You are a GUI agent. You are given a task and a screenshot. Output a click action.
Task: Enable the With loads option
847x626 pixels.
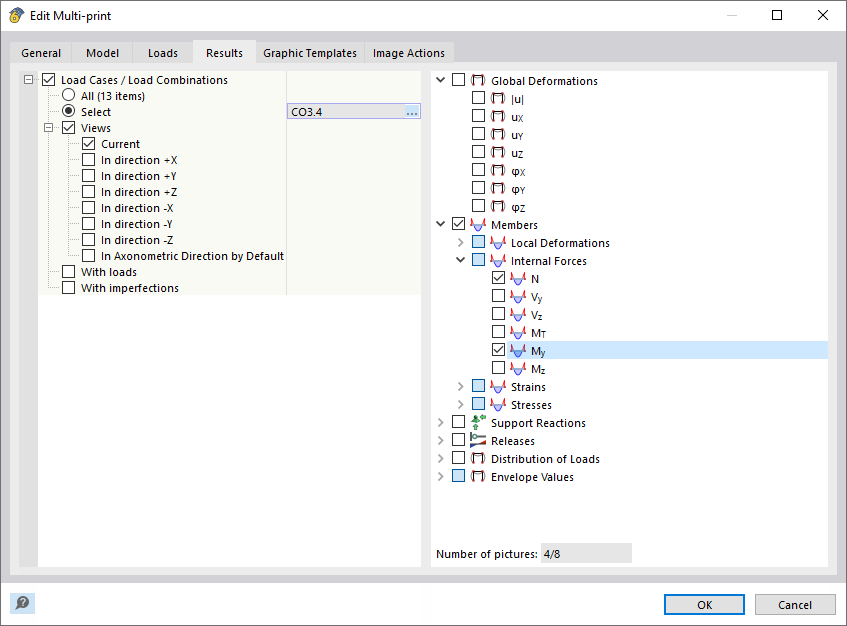point(68,271)
